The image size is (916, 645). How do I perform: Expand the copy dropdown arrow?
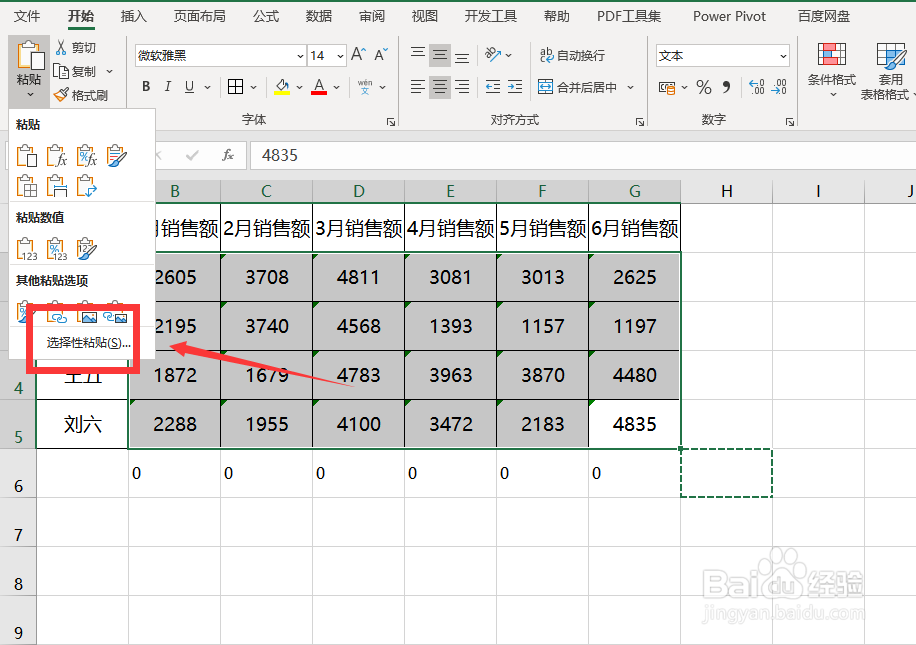109,71
